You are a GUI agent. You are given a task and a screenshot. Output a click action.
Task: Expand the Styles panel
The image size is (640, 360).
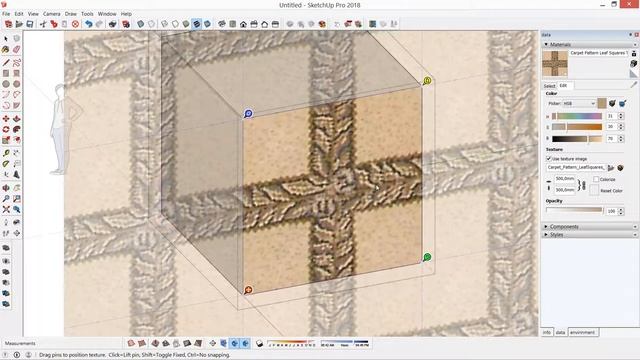[x=546, y=235]
